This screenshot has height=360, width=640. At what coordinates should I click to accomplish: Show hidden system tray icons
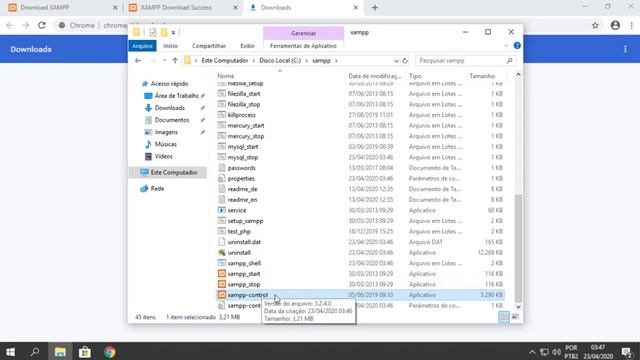[x=532, y=352]
